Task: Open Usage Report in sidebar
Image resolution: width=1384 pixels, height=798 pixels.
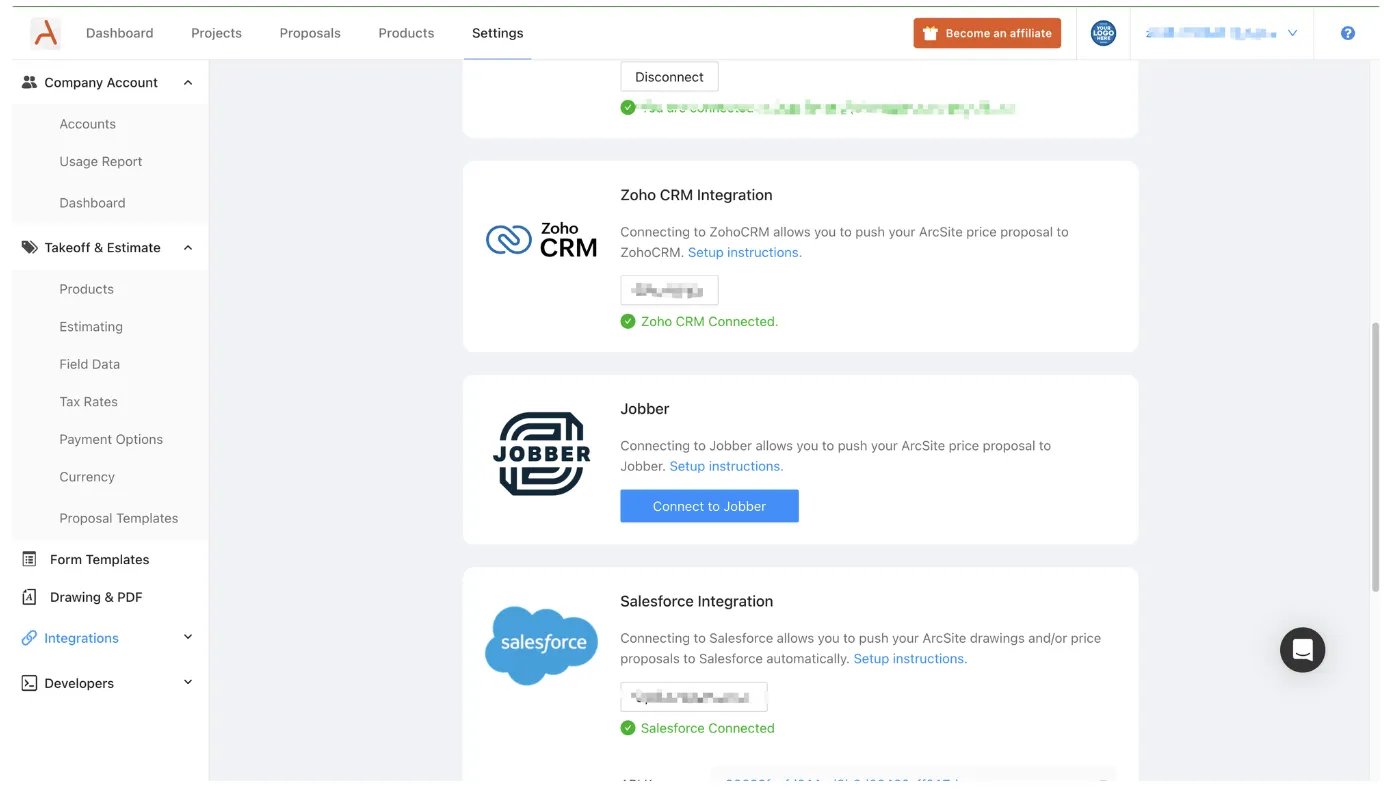Action: coord(101,161)
